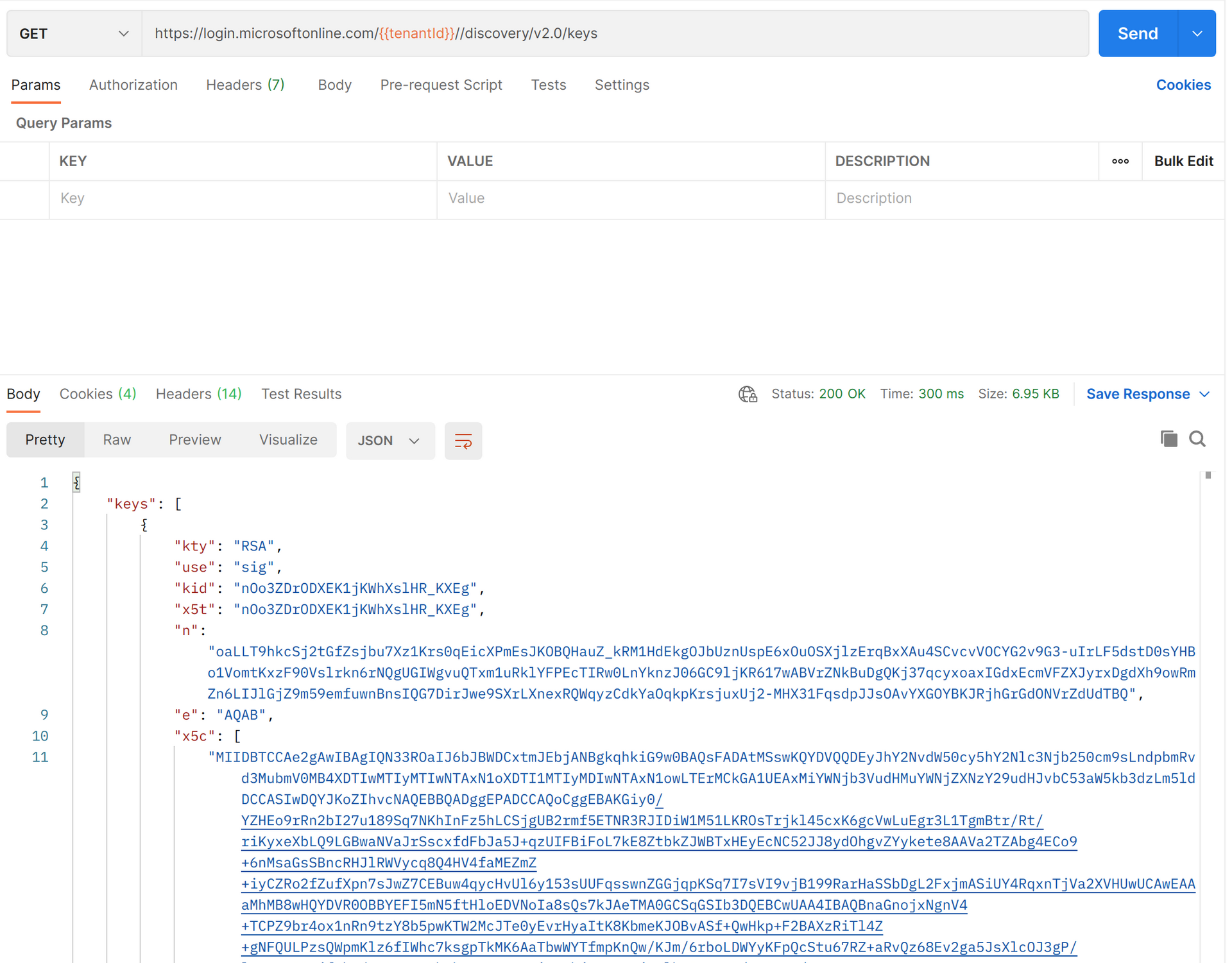1232x963 pixels.
Task: Select the Visualize response view
Action: 288,439
